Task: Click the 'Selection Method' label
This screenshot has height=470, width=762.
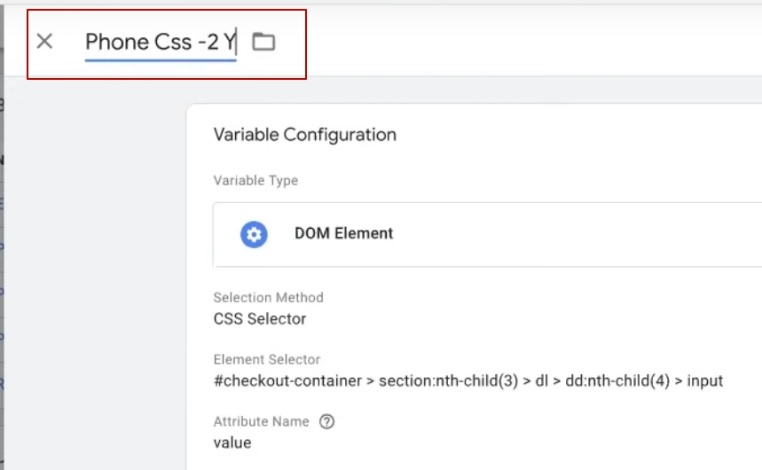Action: (x=268, y=298)
